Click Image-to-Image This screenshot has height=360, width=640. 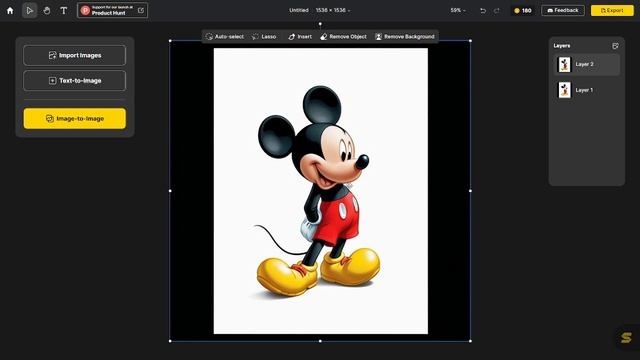click(x=75, y=118)
